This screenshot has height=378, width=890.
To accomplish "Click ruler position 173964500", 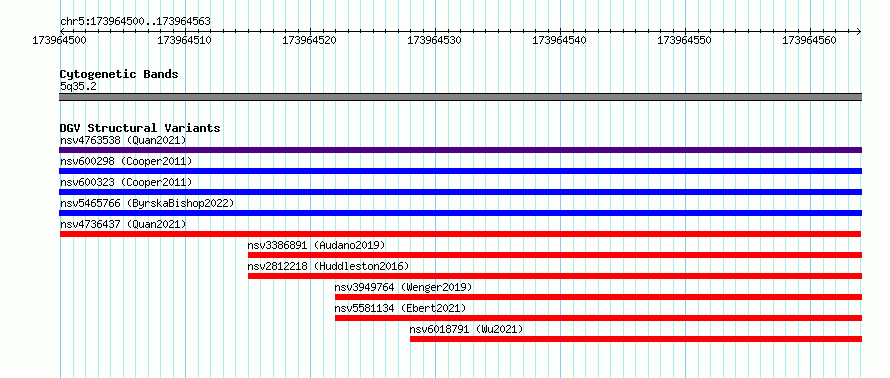I will (x=60, y=41).
